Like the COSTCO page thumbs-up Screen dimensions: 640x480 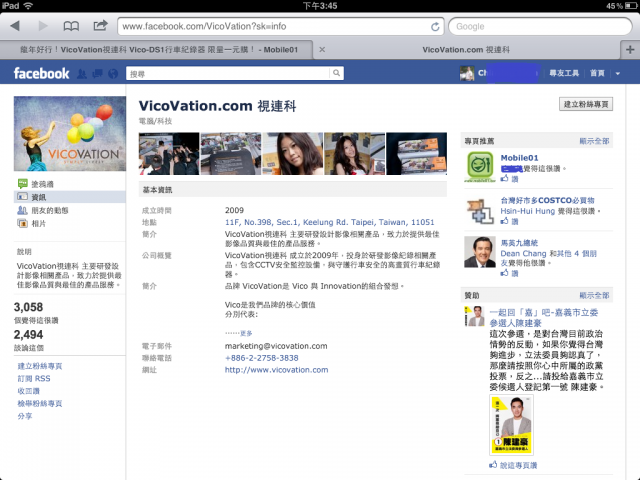(x=509, y=221)
